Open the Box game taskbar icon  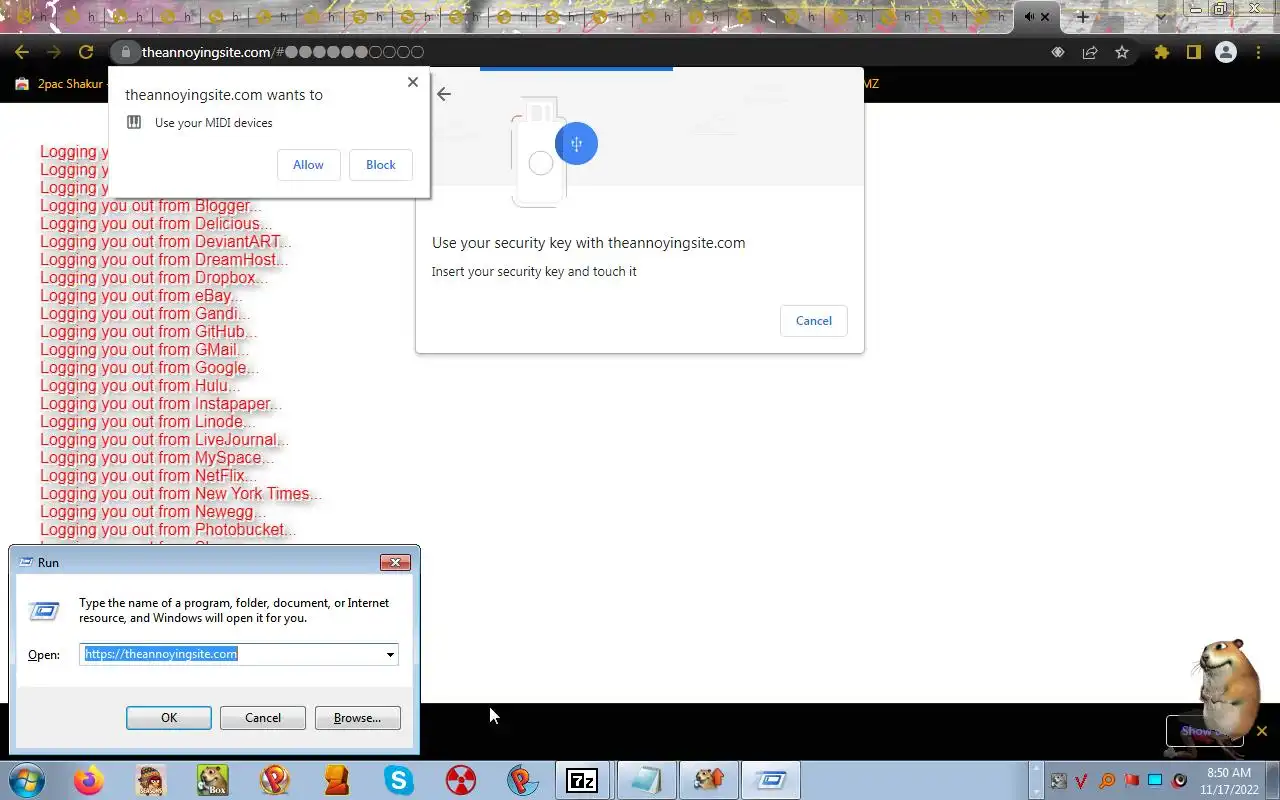pyautogui.click(x=212, y=780)
